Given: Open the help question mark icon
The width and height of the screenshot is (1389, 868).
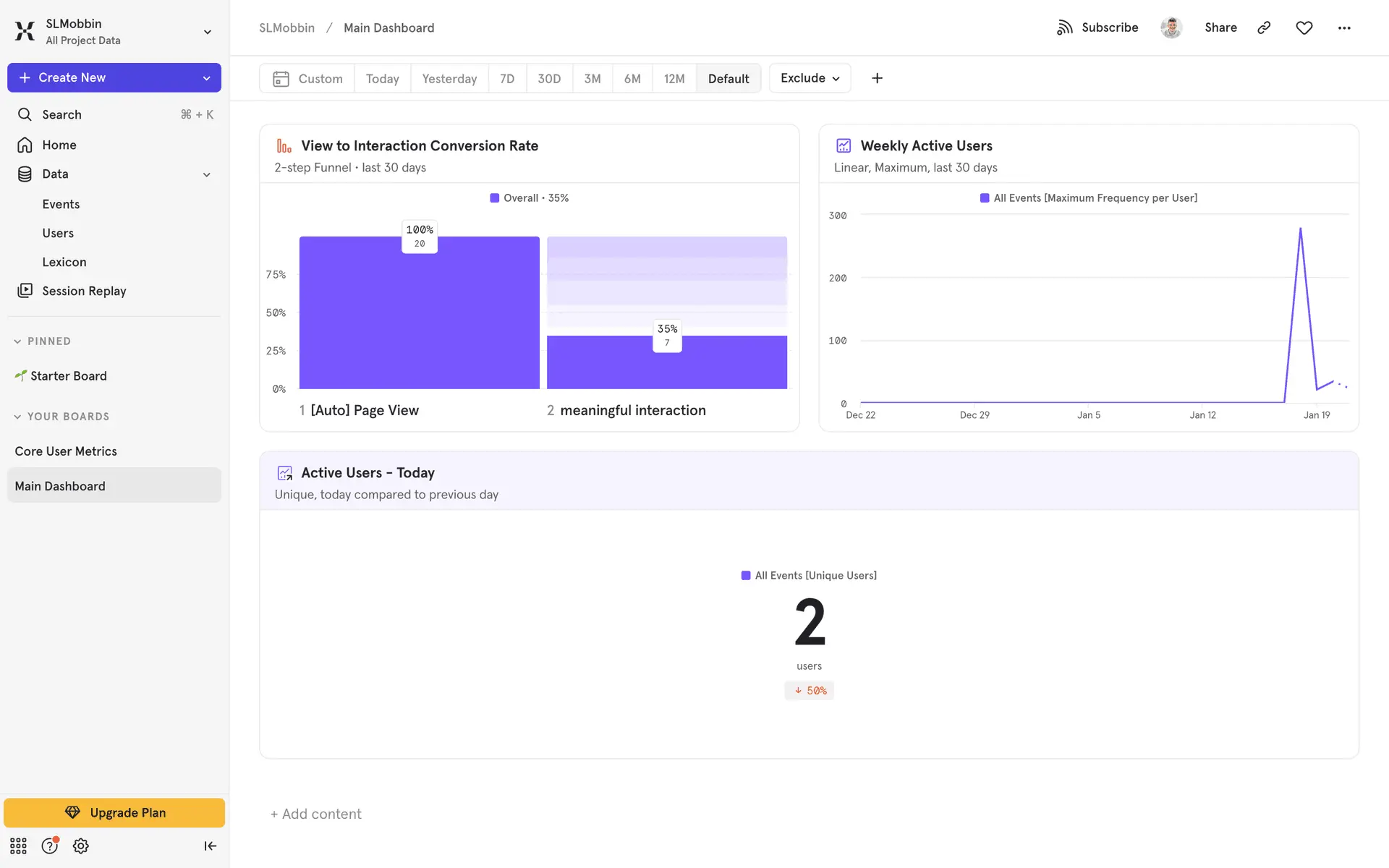Looking at the screenshot, I should (49, 846).
